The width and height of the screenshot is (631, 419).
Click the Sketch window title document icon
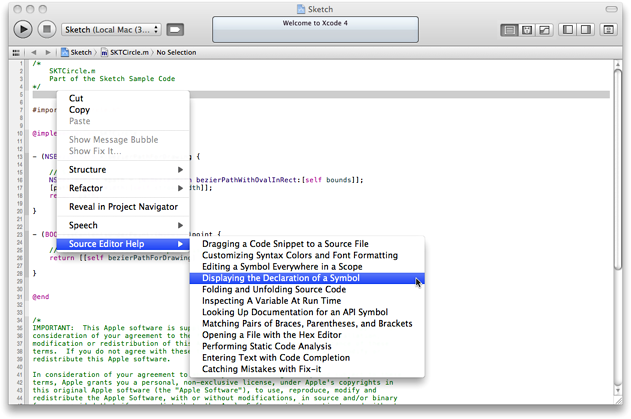301,9
